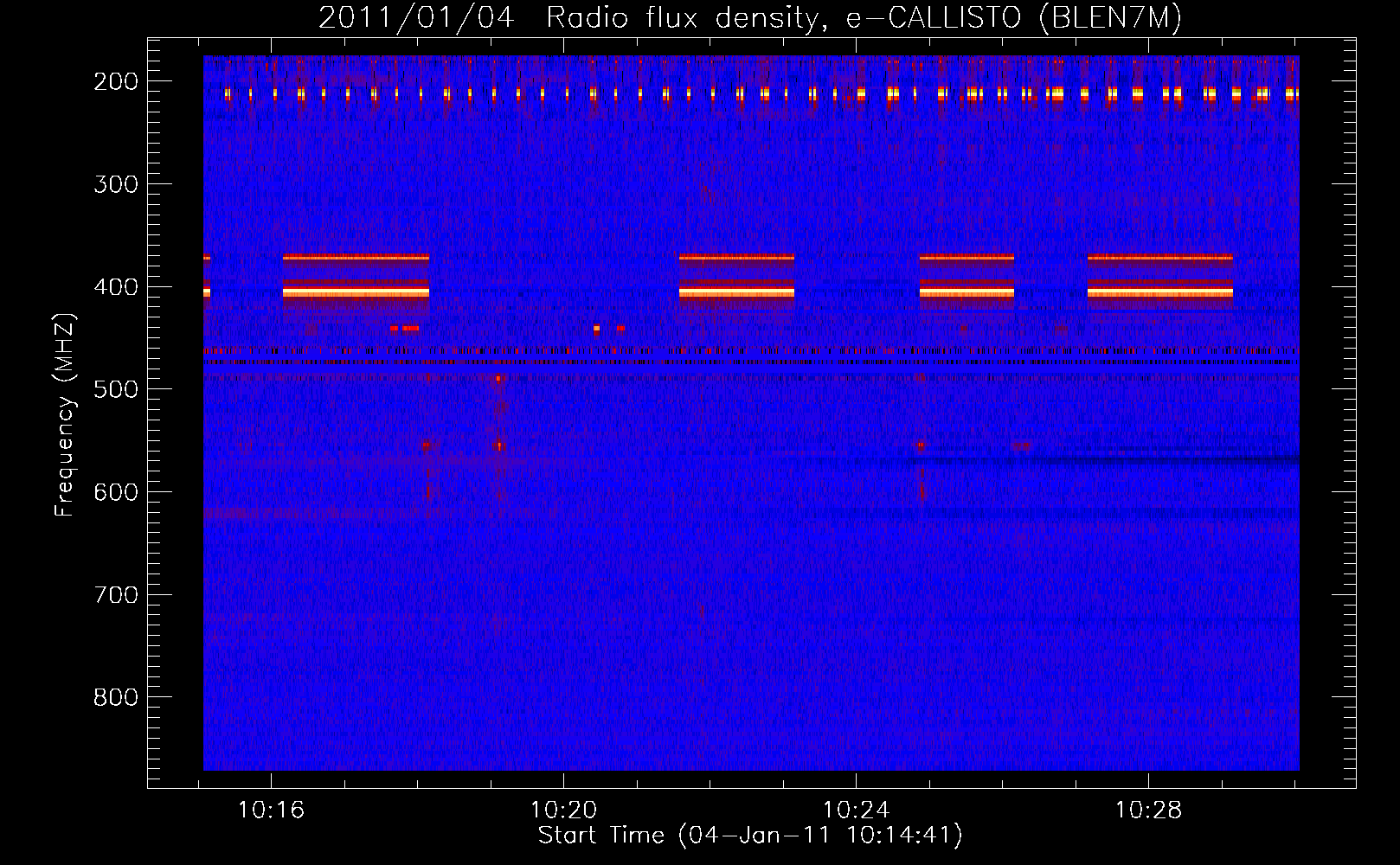
Task: Click the 700 frequency tick label
Action: 116,595
